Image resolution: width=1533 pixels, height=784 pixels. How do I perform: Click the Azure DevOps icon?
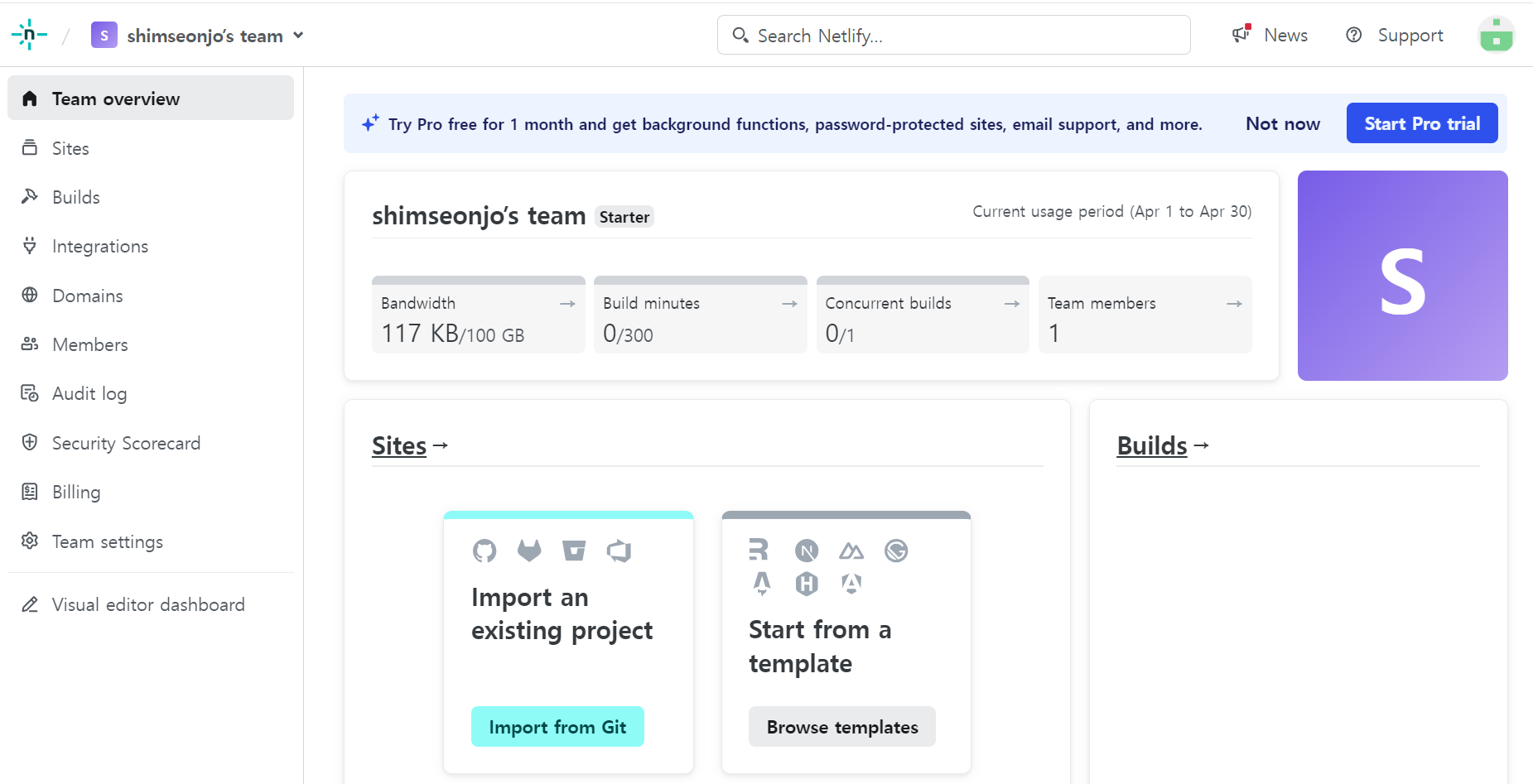click(619, 551)
